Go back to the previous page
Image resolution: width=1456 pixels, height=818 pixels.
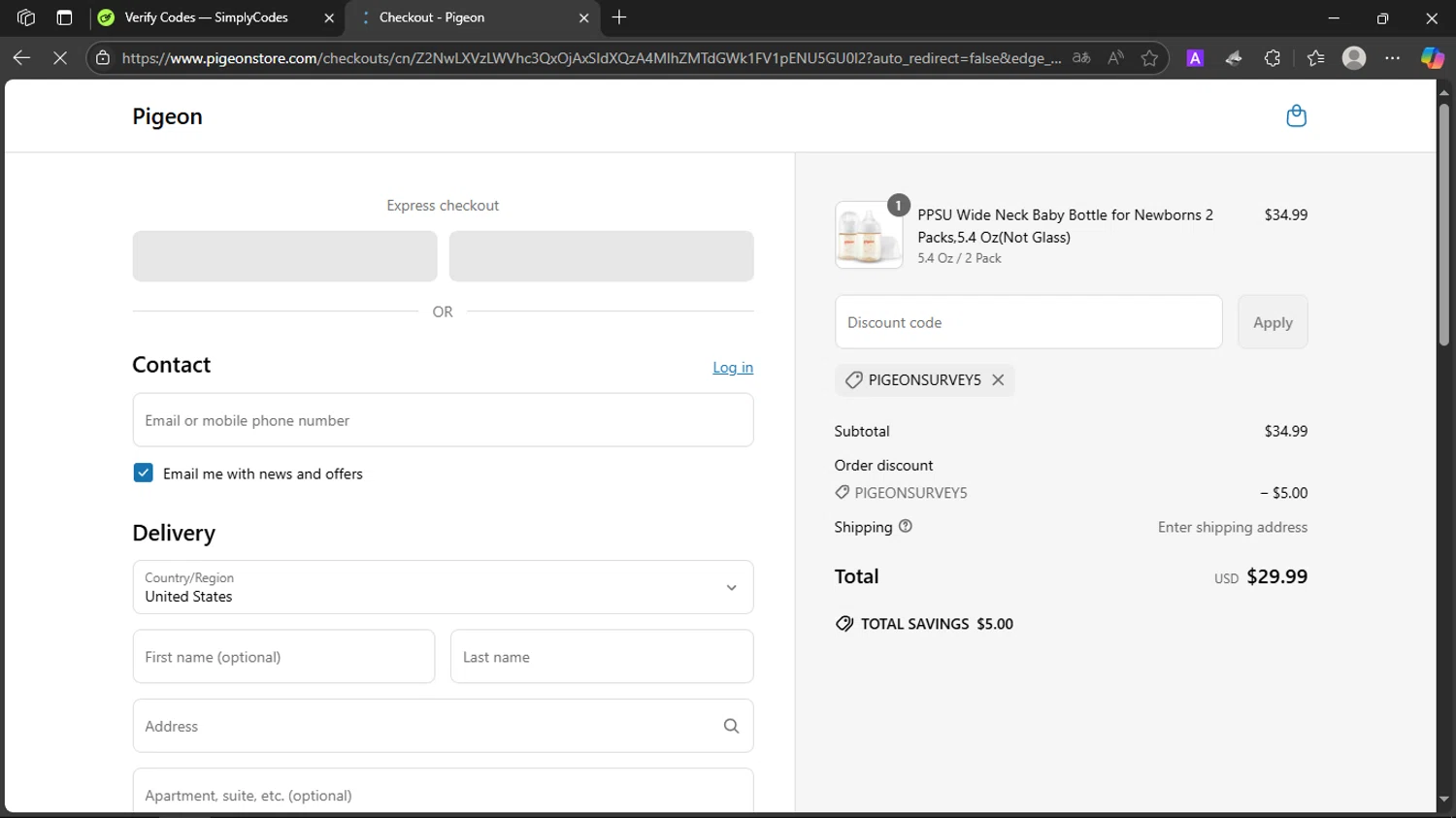point(21,58)
